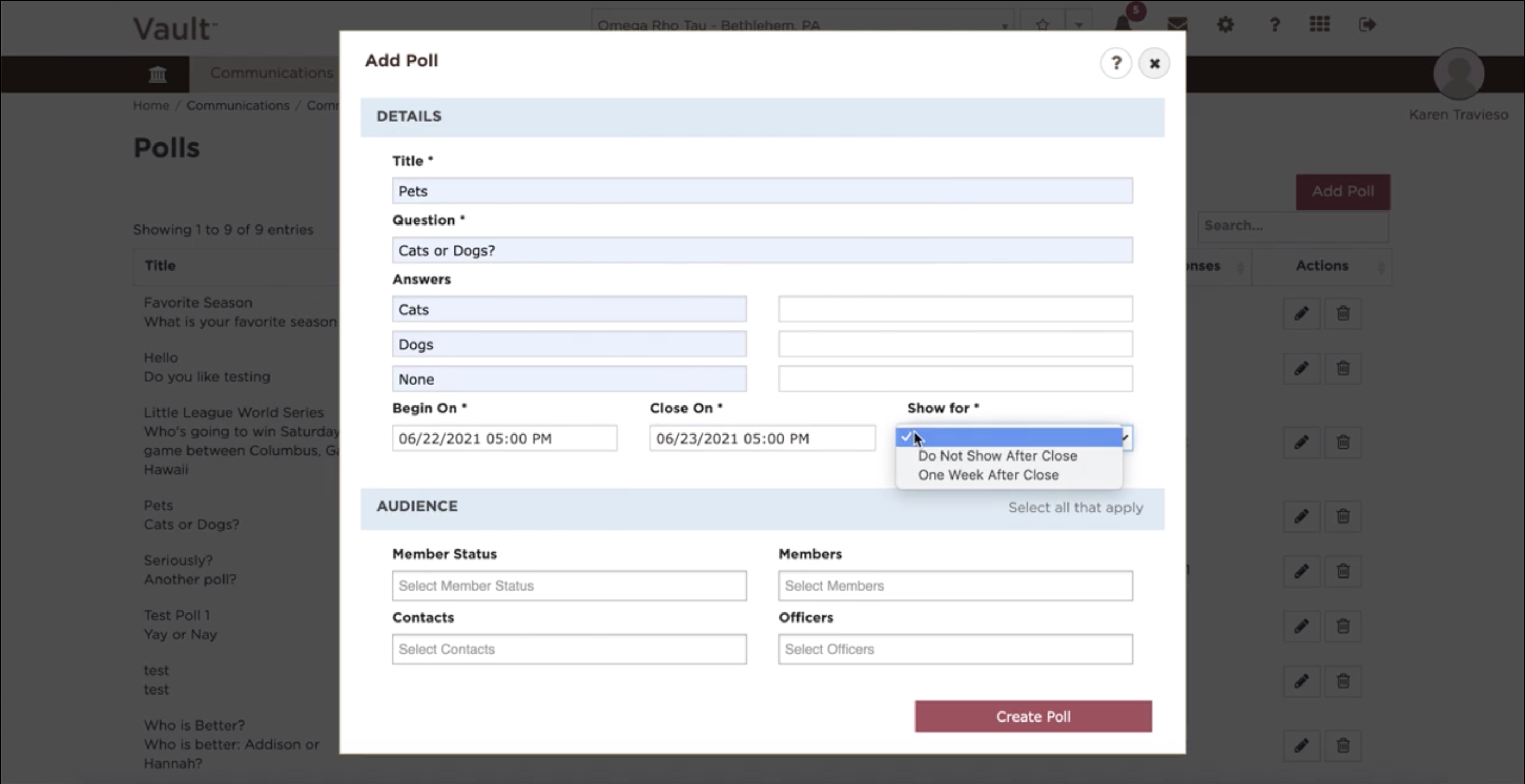Delete the Hello poll
This screenshot has height=784, width=1525.
1343,368
